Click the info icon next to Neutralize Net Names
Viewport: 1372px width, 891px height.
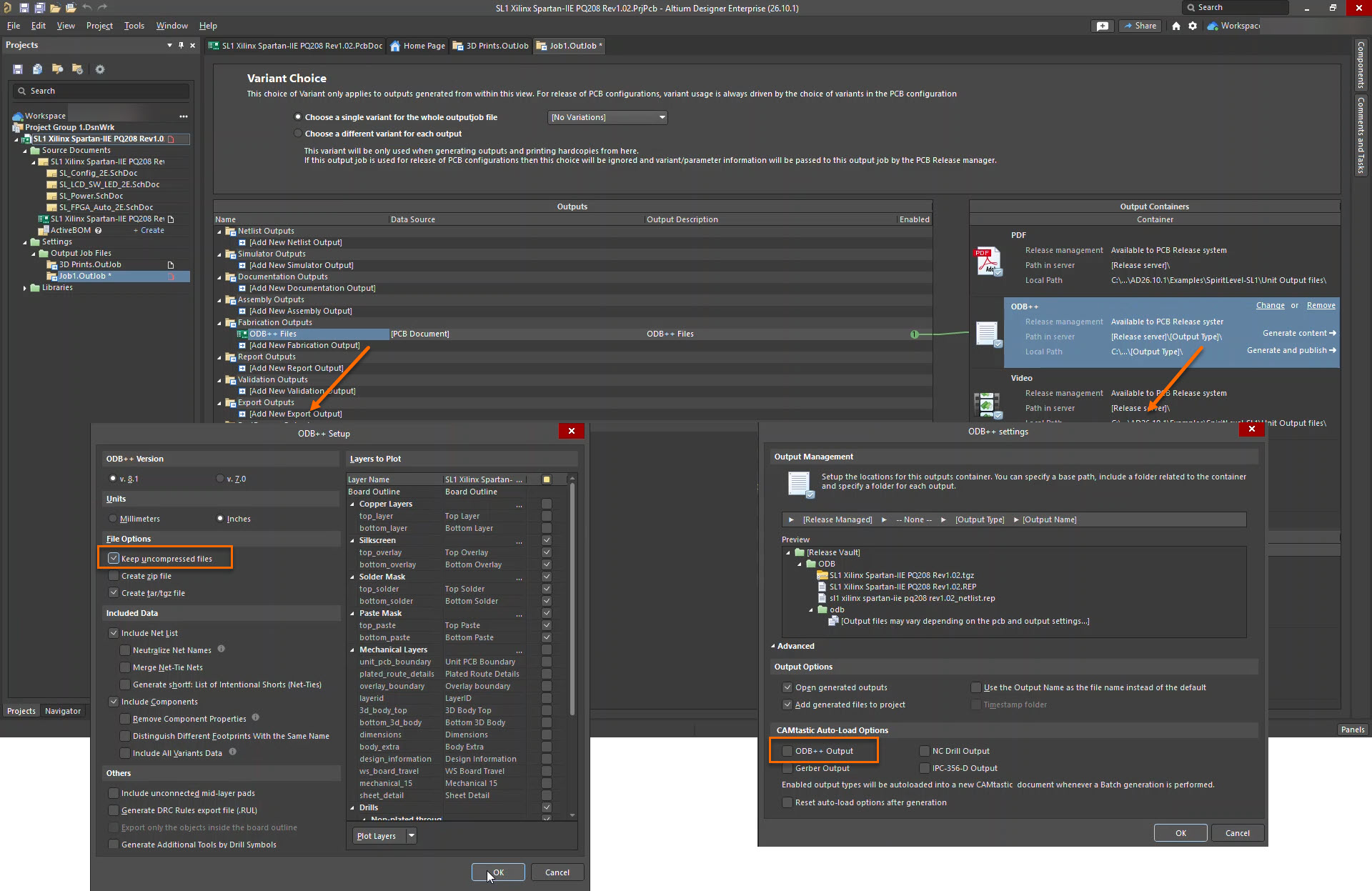pos(222,649)
